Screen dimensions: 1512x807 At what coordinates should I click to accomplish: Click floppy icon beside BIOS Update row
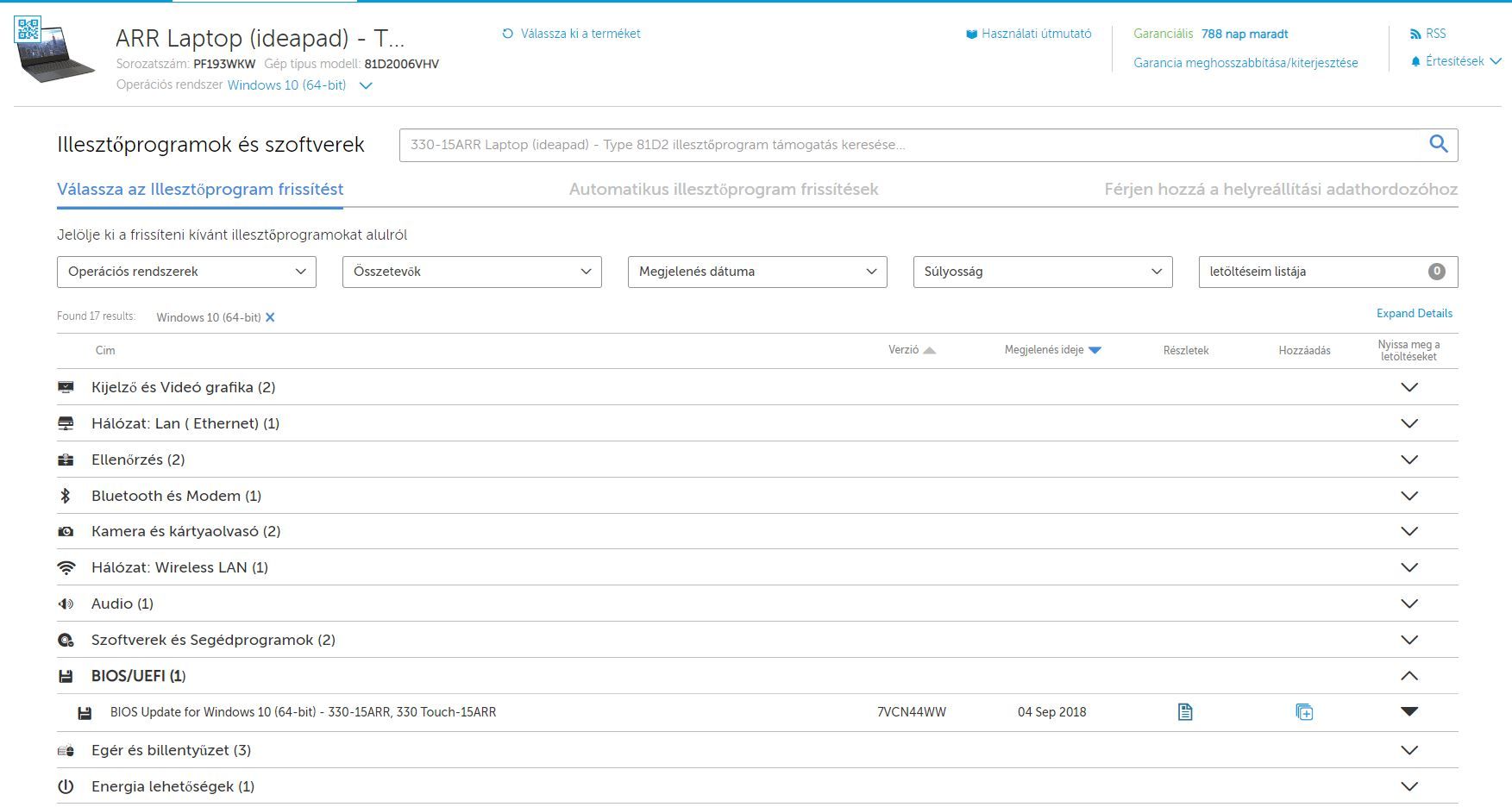click(85, 713)
